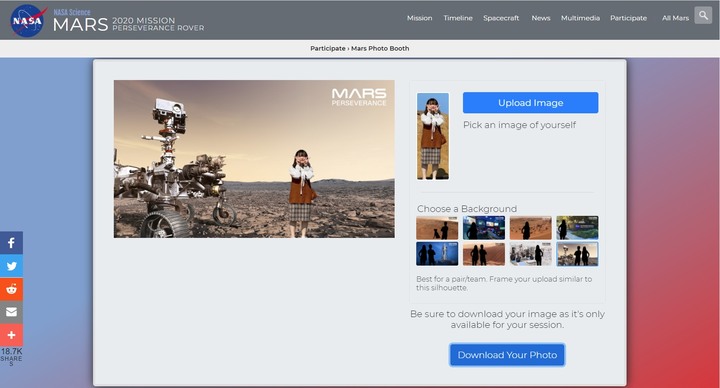Viewport: 720px width, 388px height.
Task: Choose the rover with pair silhouette background
Action: coord(578,254)
